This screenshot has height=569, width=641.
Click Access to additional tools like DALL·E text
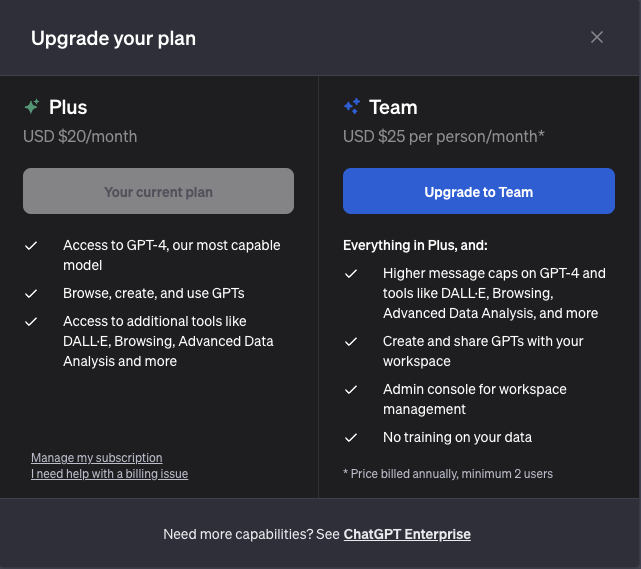click(x=168, y=341)
